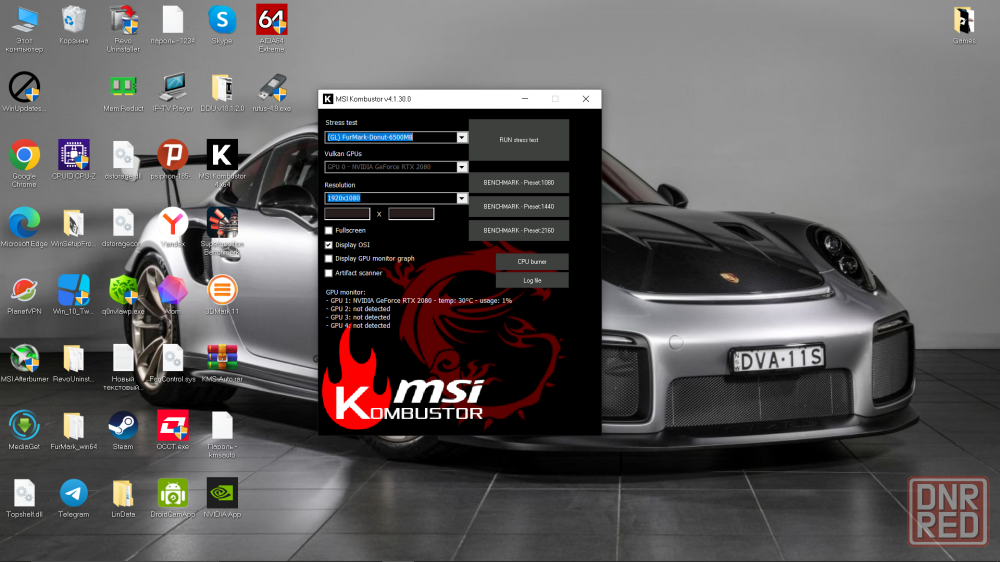Screen dimensions: 1000x562
Task: Launch the CPU burner
Action: [532, 262]
